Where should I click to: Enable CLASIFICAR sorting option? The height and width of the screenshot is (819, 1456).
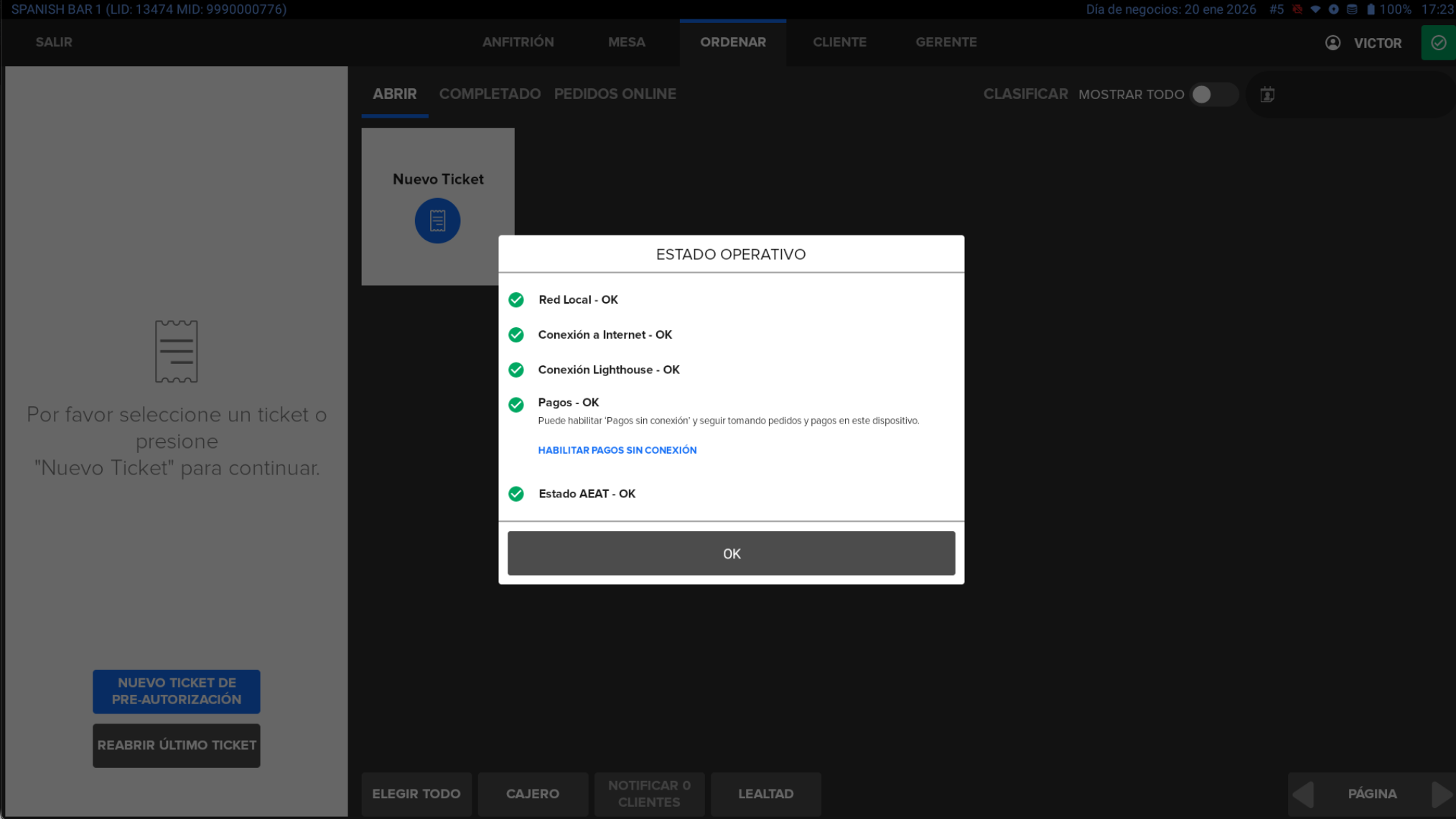click(1025, 94)
